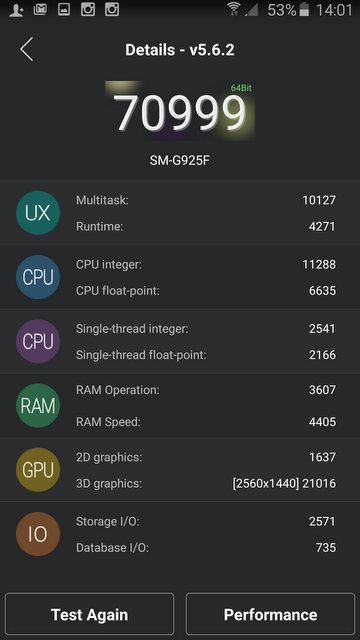Select the 3D graphics score row
This screenshot has width=360, height=640.
[206, 483]
